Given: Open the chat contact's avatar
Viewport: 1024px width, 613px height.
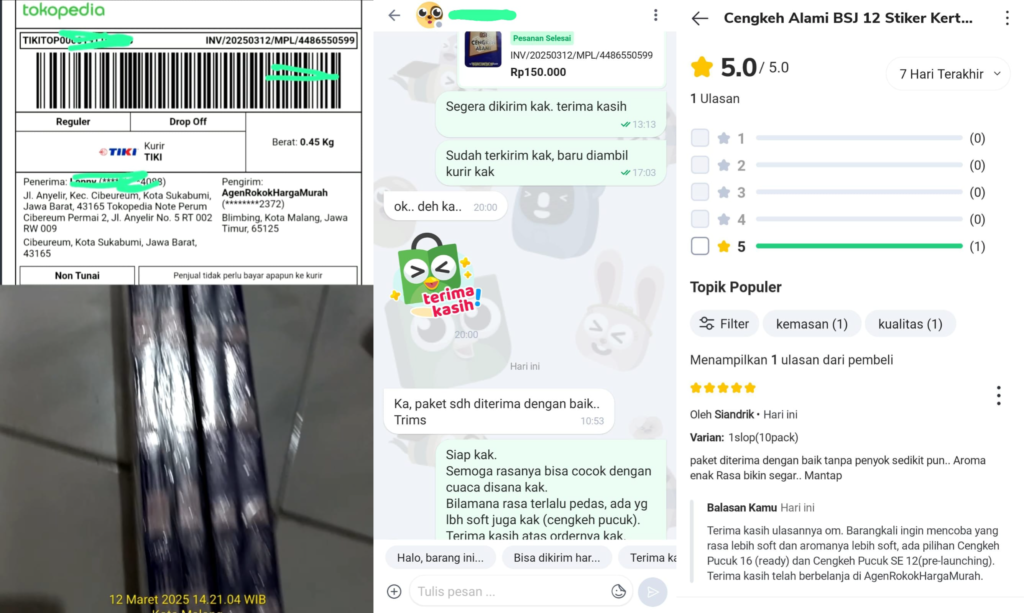Looking at the screenshot, I should 429,15.
